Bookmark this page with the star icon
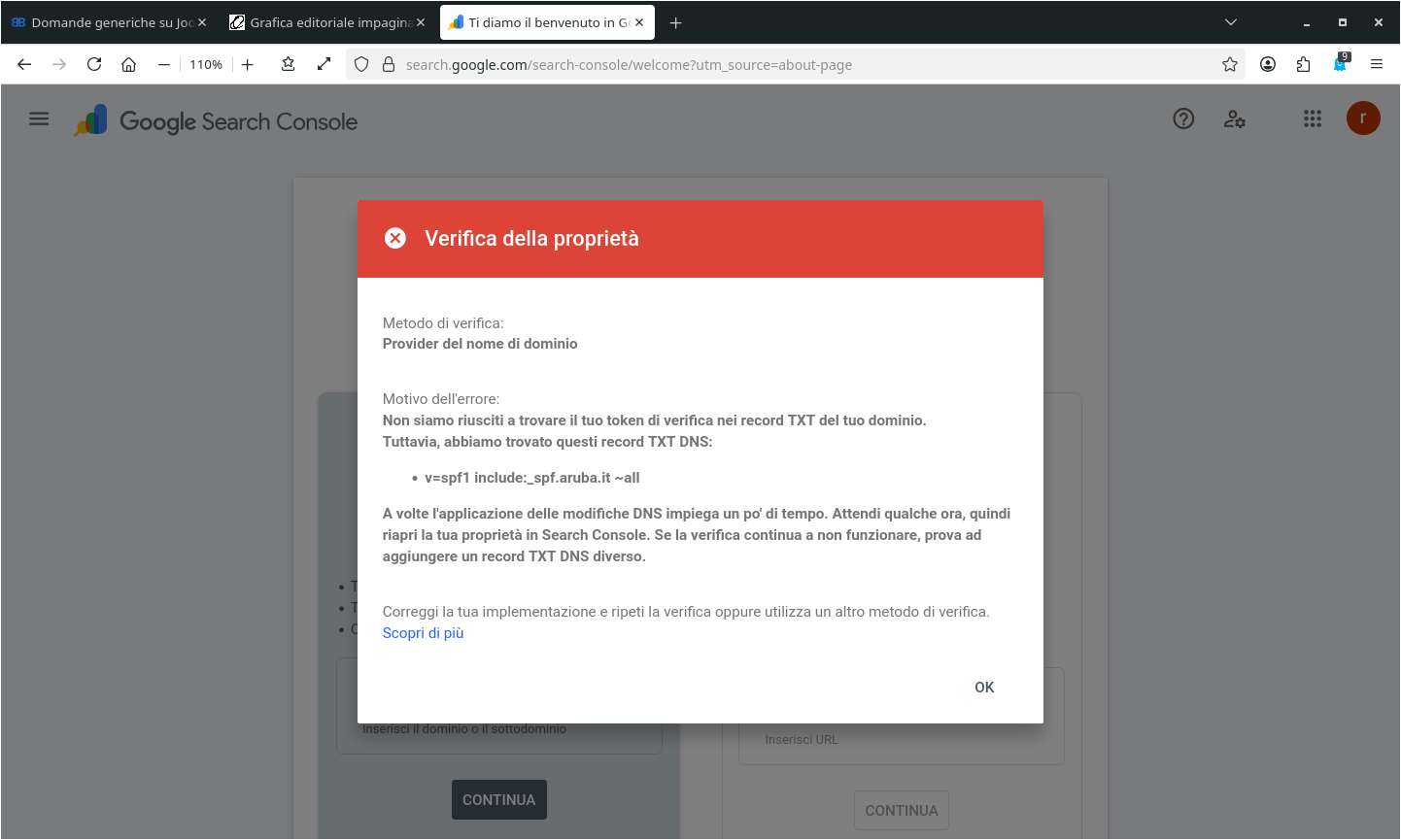This screenshot has width=1401, height=840. pos(1230,65)
